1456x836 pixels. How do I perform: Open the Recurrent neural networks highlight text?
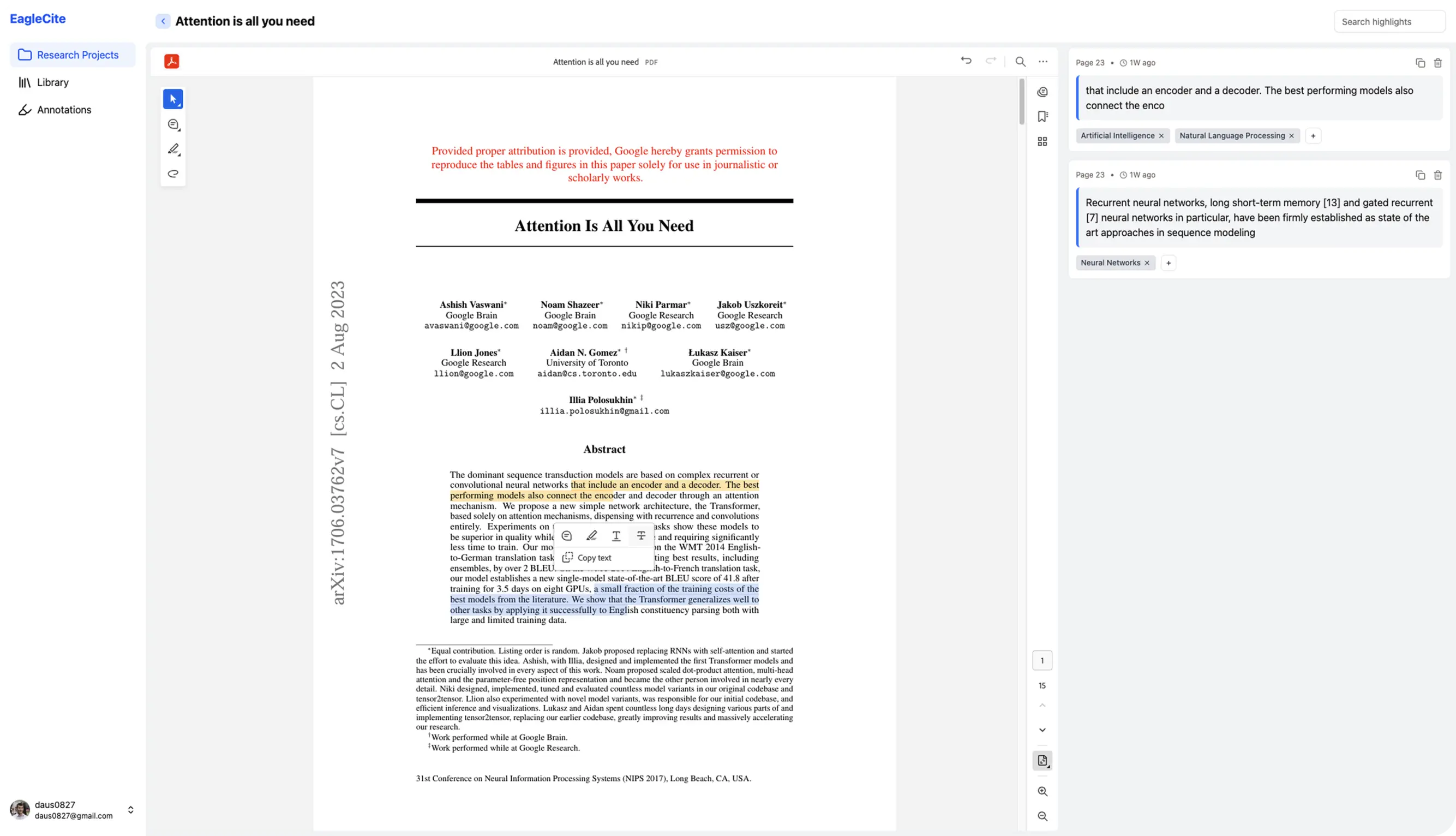(1259, 218)
